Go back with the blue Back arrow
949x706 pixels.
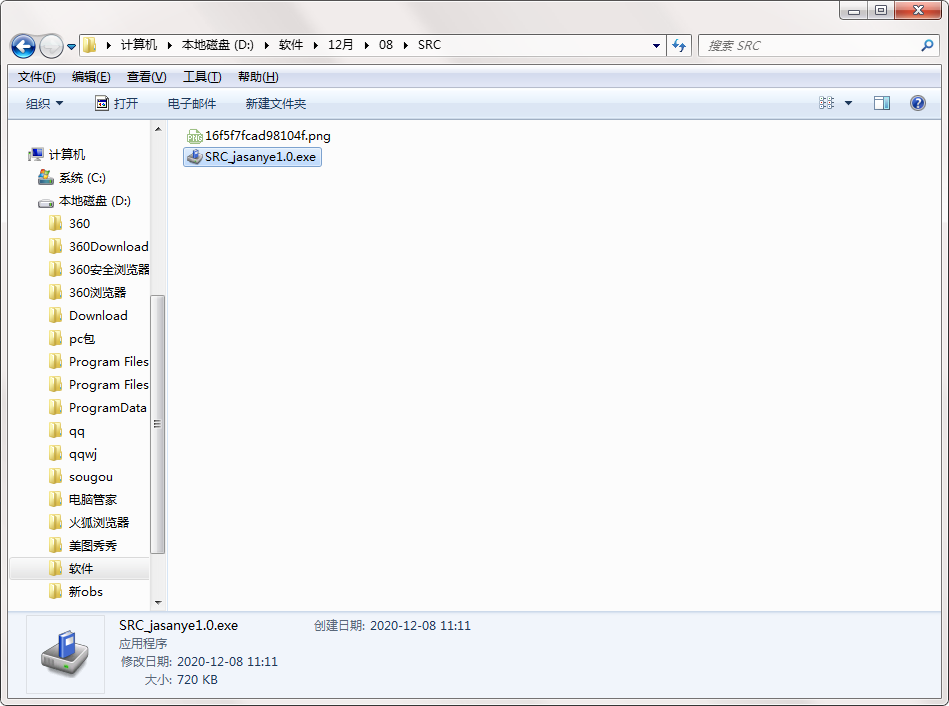click(x=24, y=46)
